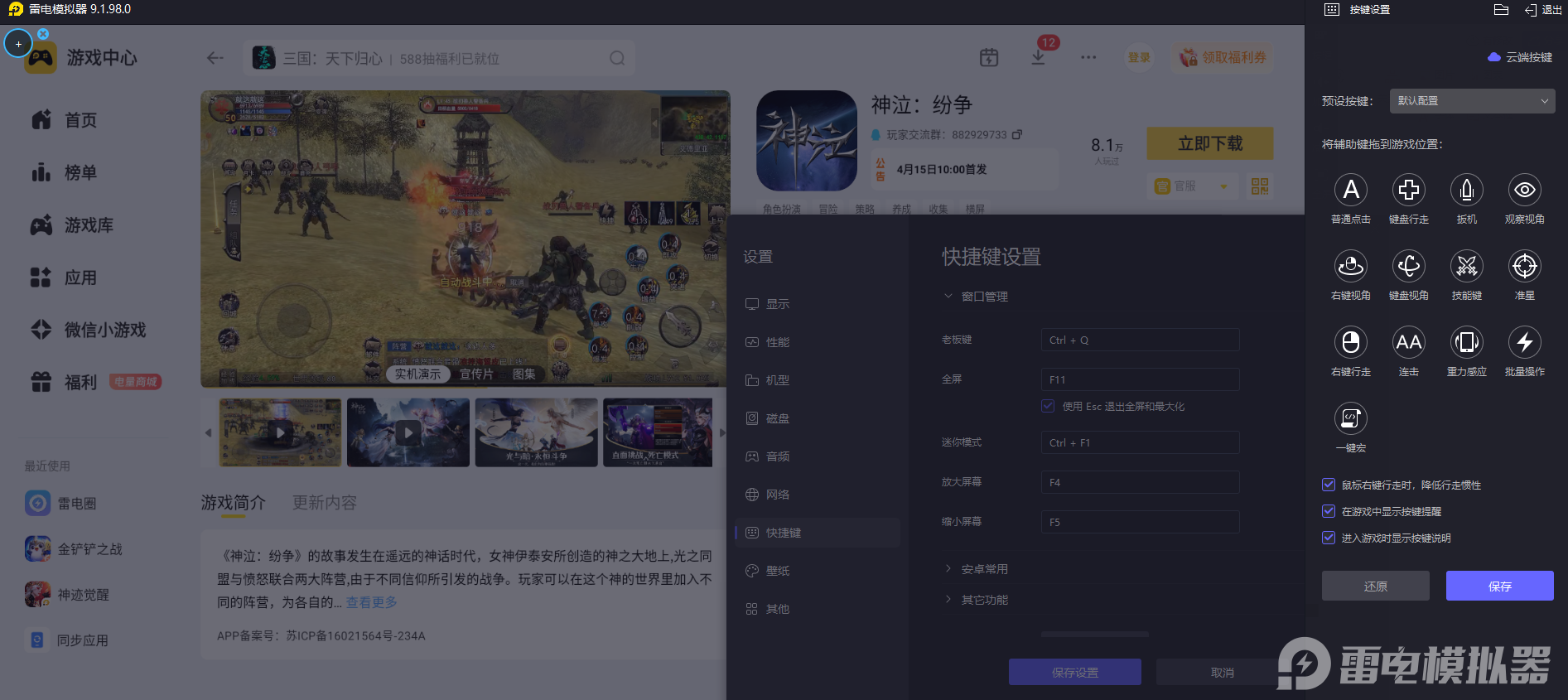Click the 全屏 F11 shortcut field
Image resolution: width=1568 pixels, height=700 pixels.
(x=1141, y=379)
